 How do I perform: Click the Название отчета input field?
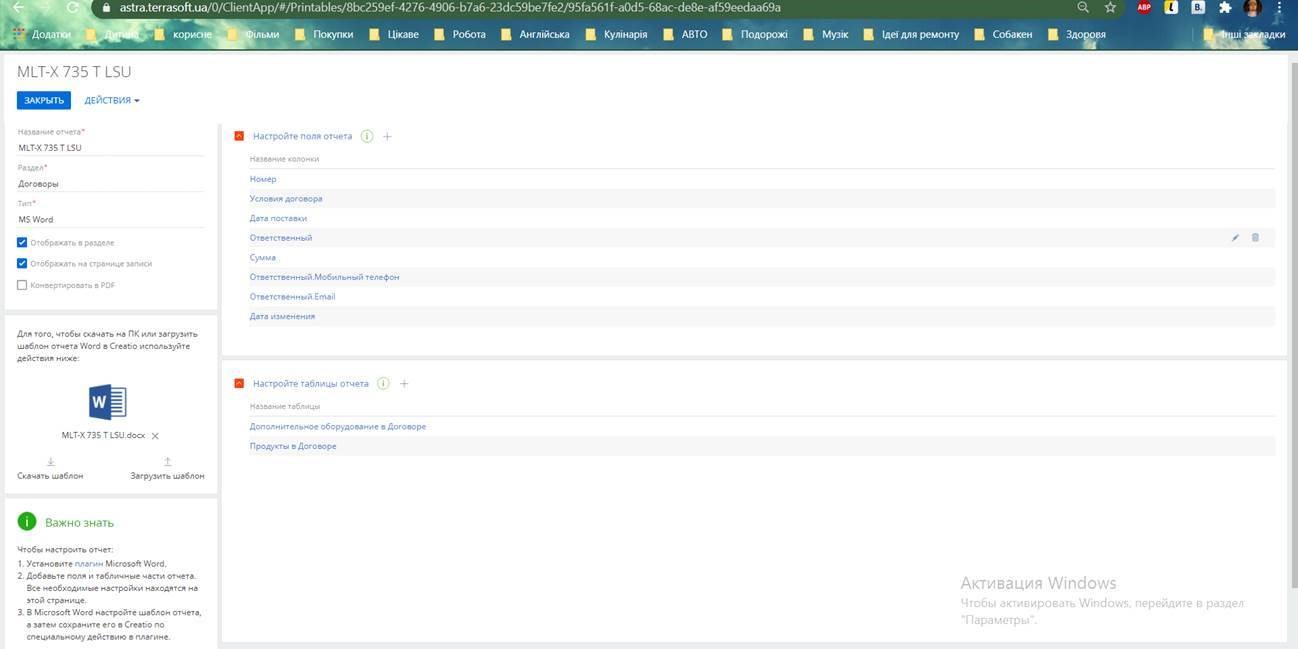pyautogui.click(x=110, y=148)
